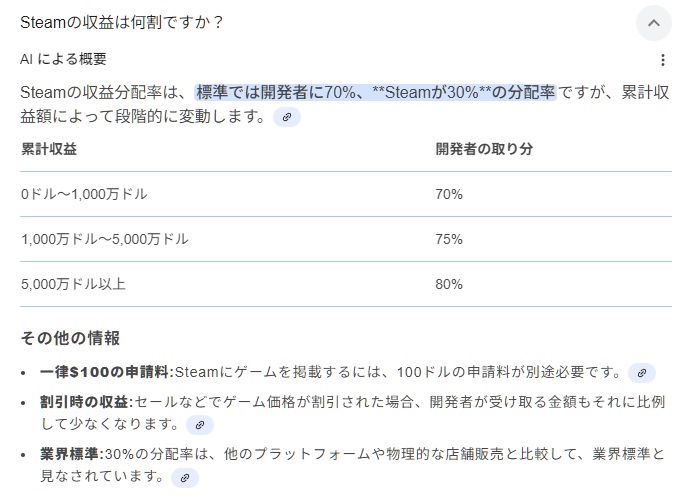Viewport: 695px width, 499px height.
Task: Click the 80% cell in the table
Action: coord(449,284)
